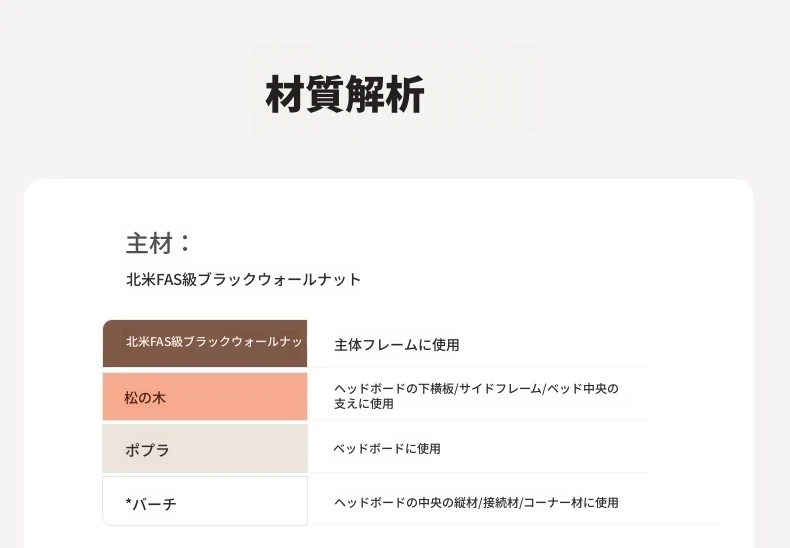Select the beige ポプラ swatch cell
The image size is (790, 548).
pos(205,449)
